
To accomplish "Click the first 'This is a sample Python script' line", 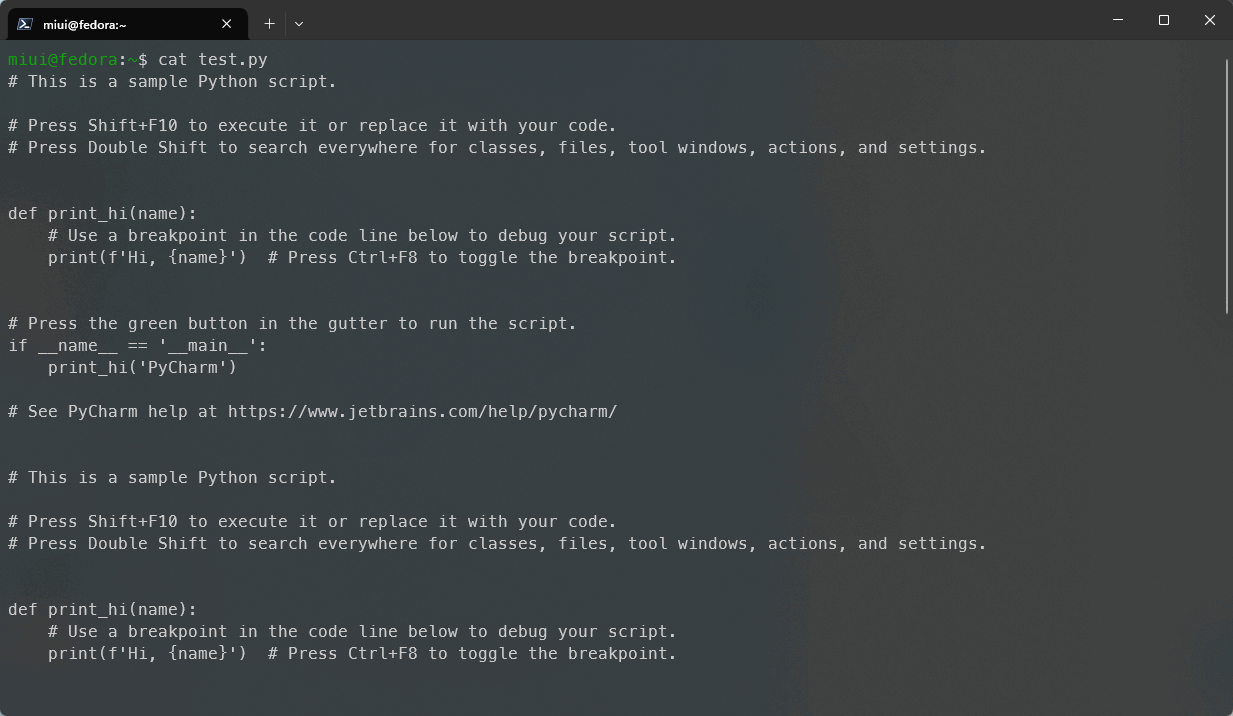I will pos(172,81).
